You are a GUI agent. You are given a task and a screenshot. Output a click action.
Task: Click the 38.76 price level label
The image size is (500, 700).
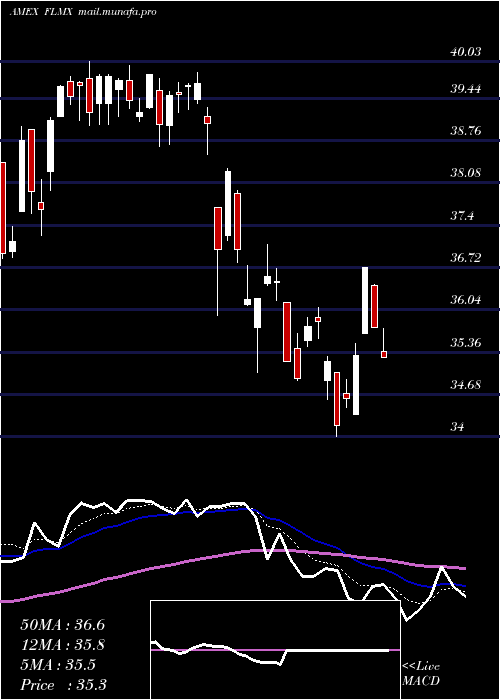[466, 131]
